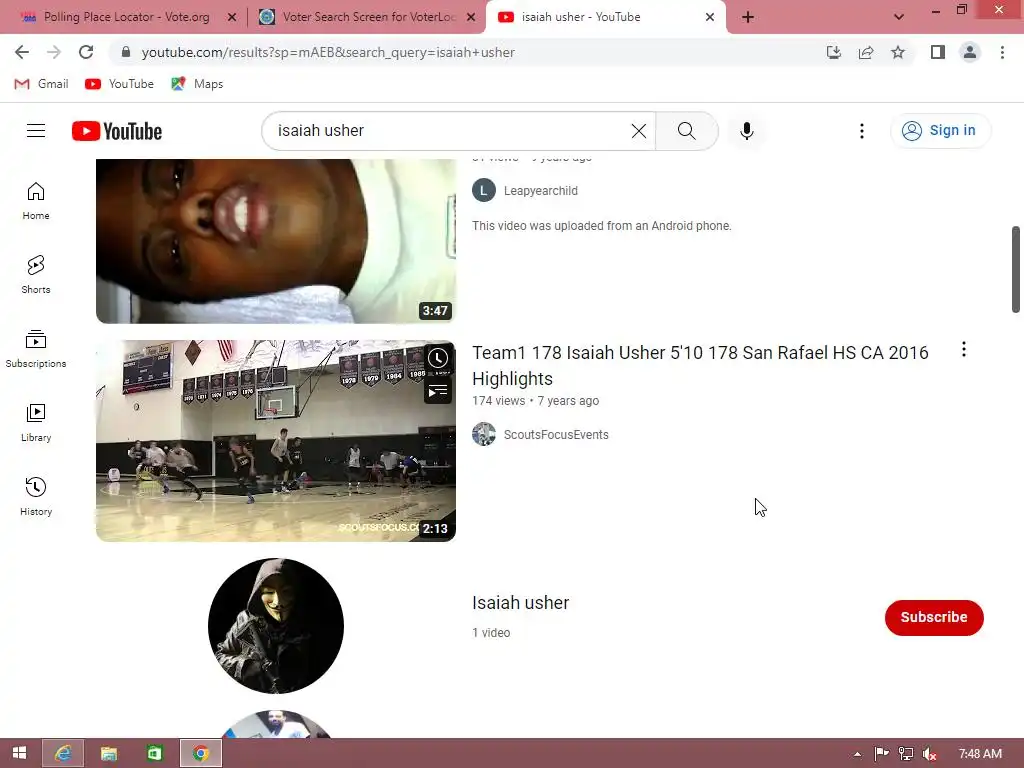Clear the search box with X icon
Viewport: 1024px width, 768px height.
[x=639, y=131]
